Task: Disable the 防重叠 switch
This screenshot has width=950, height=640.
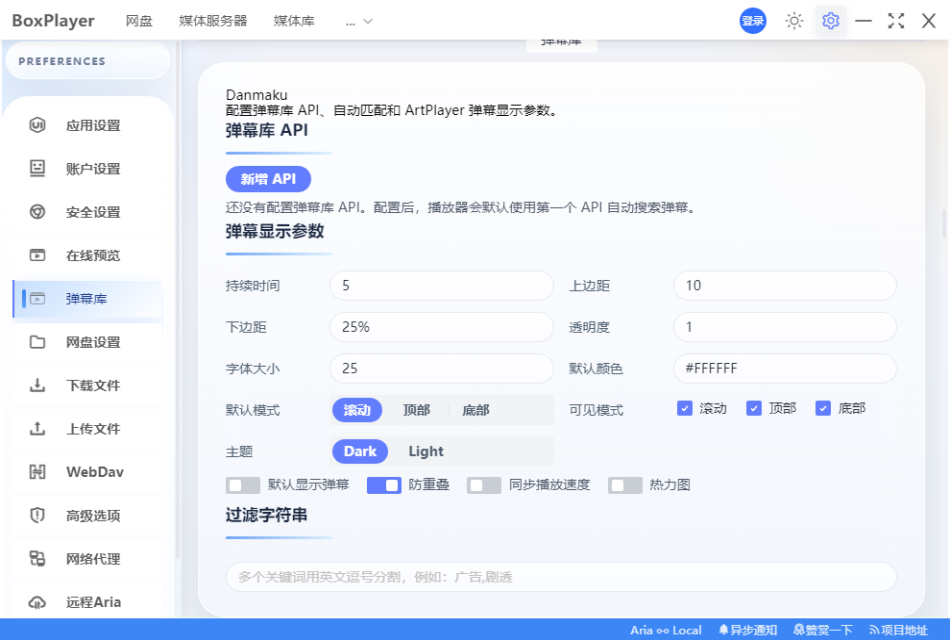Action: click(384, 485)
